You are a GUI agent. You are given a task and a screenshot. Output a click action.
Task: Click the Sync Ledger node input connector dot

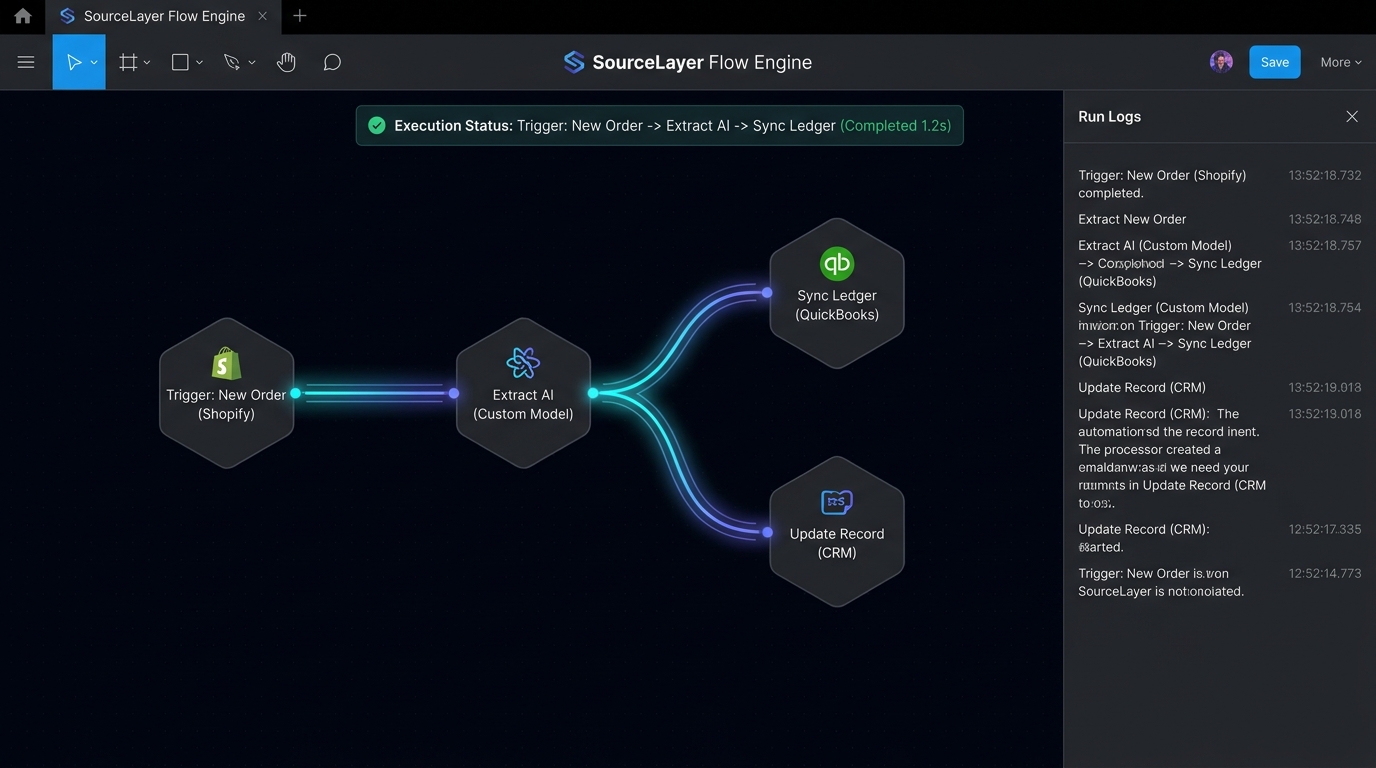pyautogui.click(x=767, y=293)
